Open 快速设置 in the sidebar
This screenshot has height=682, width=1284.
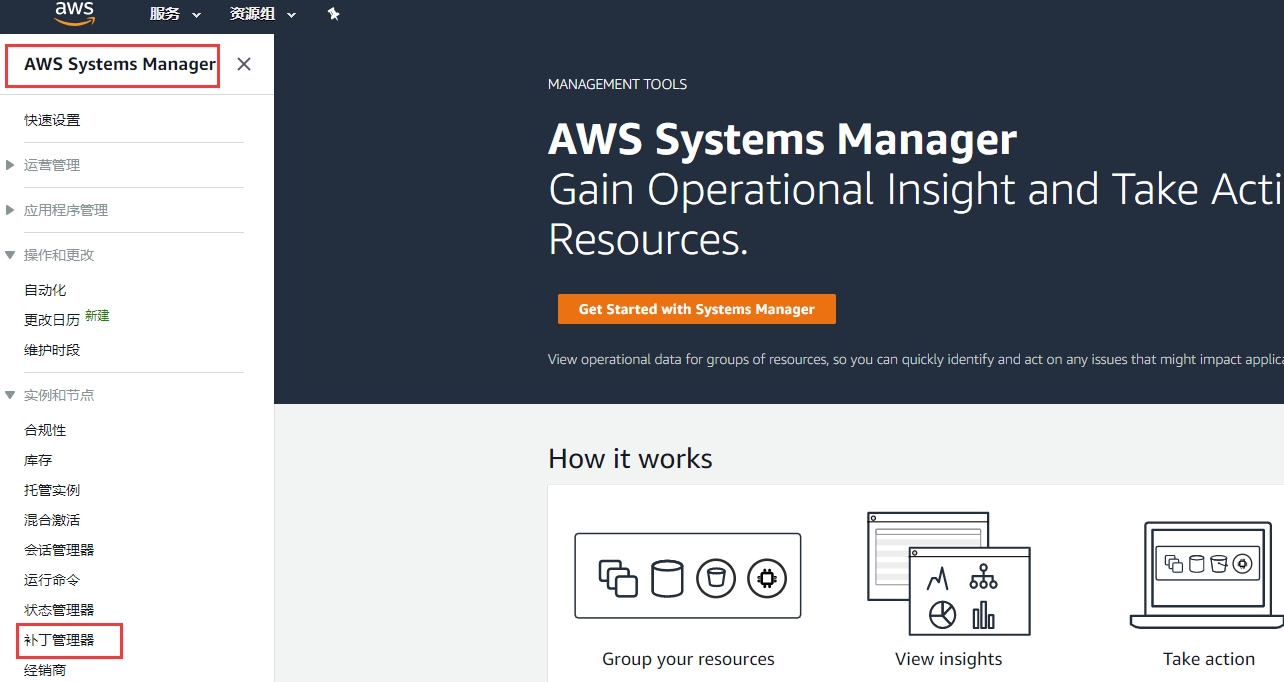pos(52,120)
